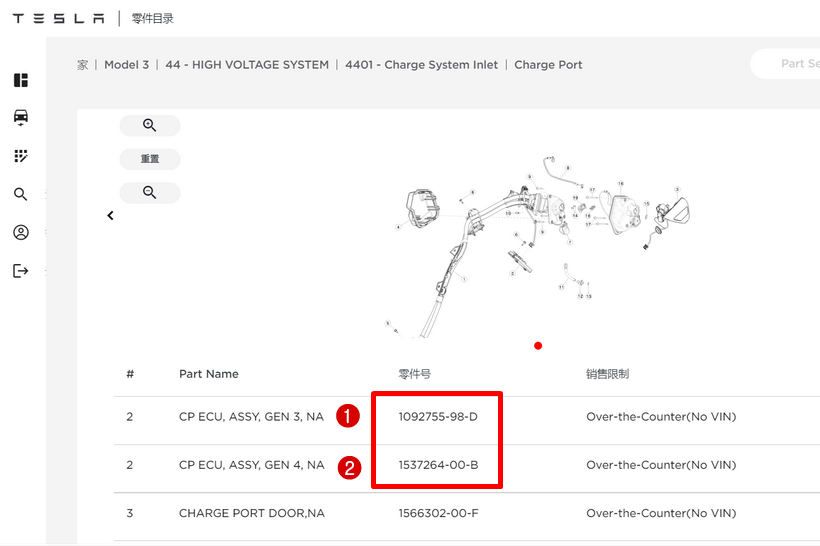Click the charge port exploded diagram

[x=538, y=240]
